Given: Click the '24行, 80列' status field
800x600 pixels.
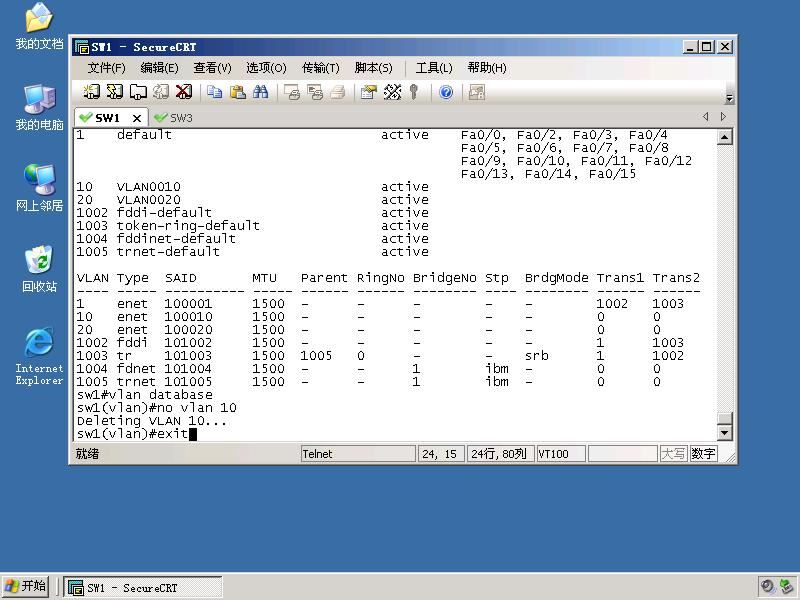Looking at the screenshot, I should (500, 454).
